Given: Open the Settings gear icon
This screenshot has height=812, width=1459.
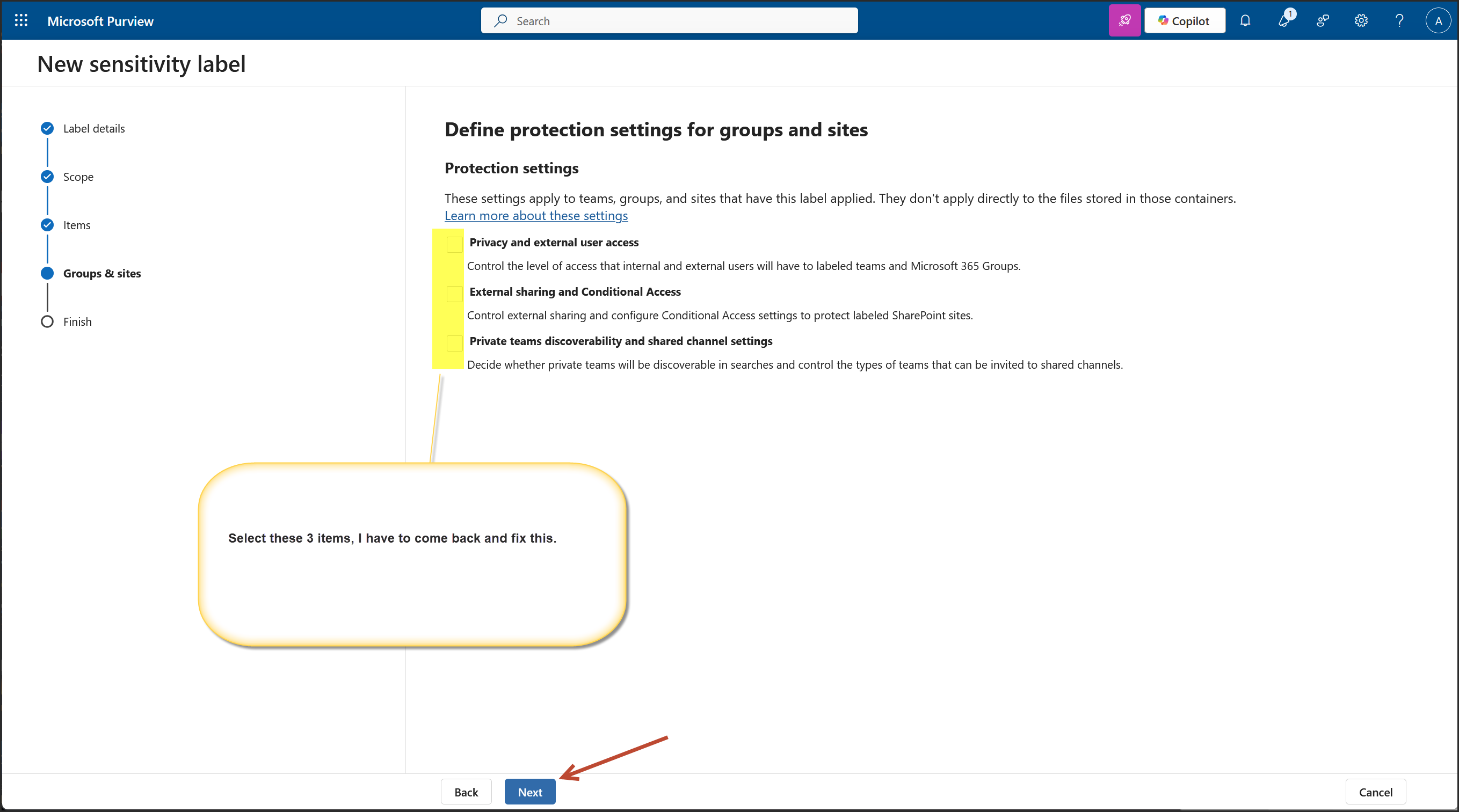Looking at the screenshot, I should 1361,21.
